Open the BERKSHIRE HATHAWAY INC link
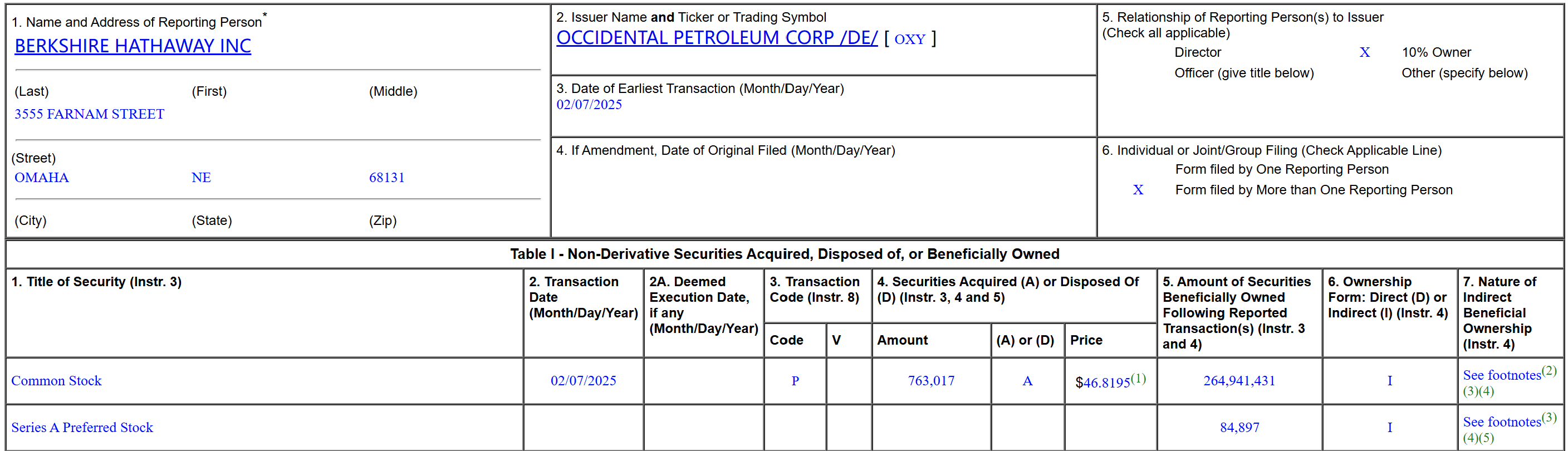 tap(133, 46)
